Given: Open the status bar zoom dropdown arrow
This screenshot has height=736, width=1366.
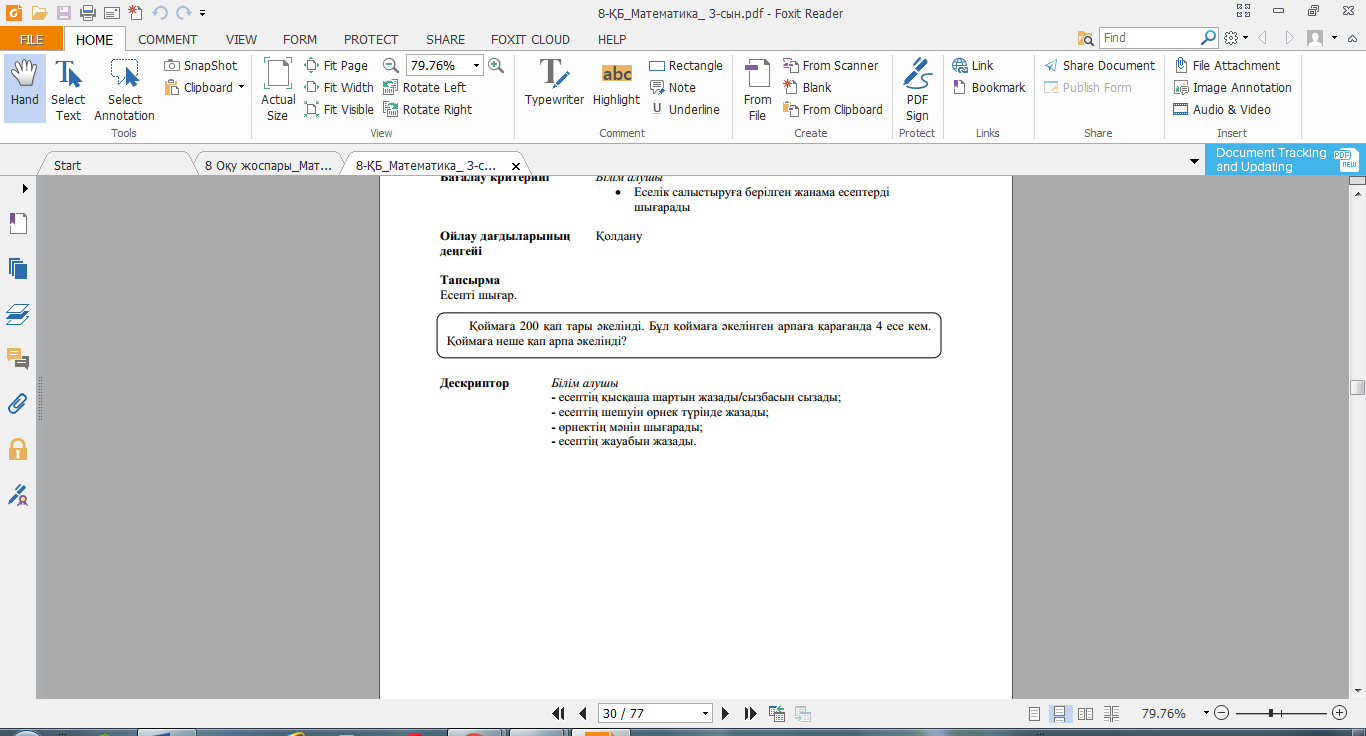Looking at the screenshot, I should tap(1206, 714).
